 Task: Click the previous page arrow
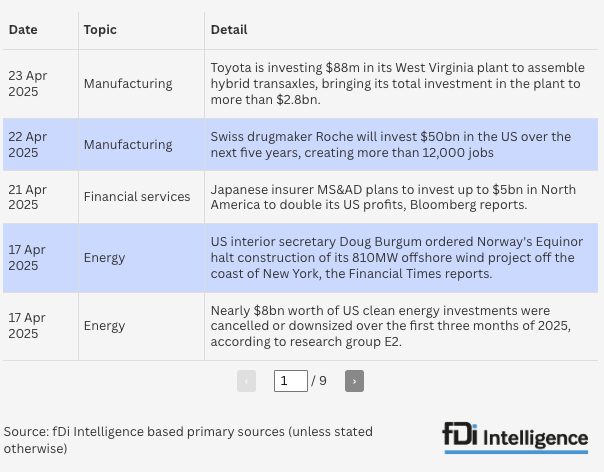pos(246,381)
